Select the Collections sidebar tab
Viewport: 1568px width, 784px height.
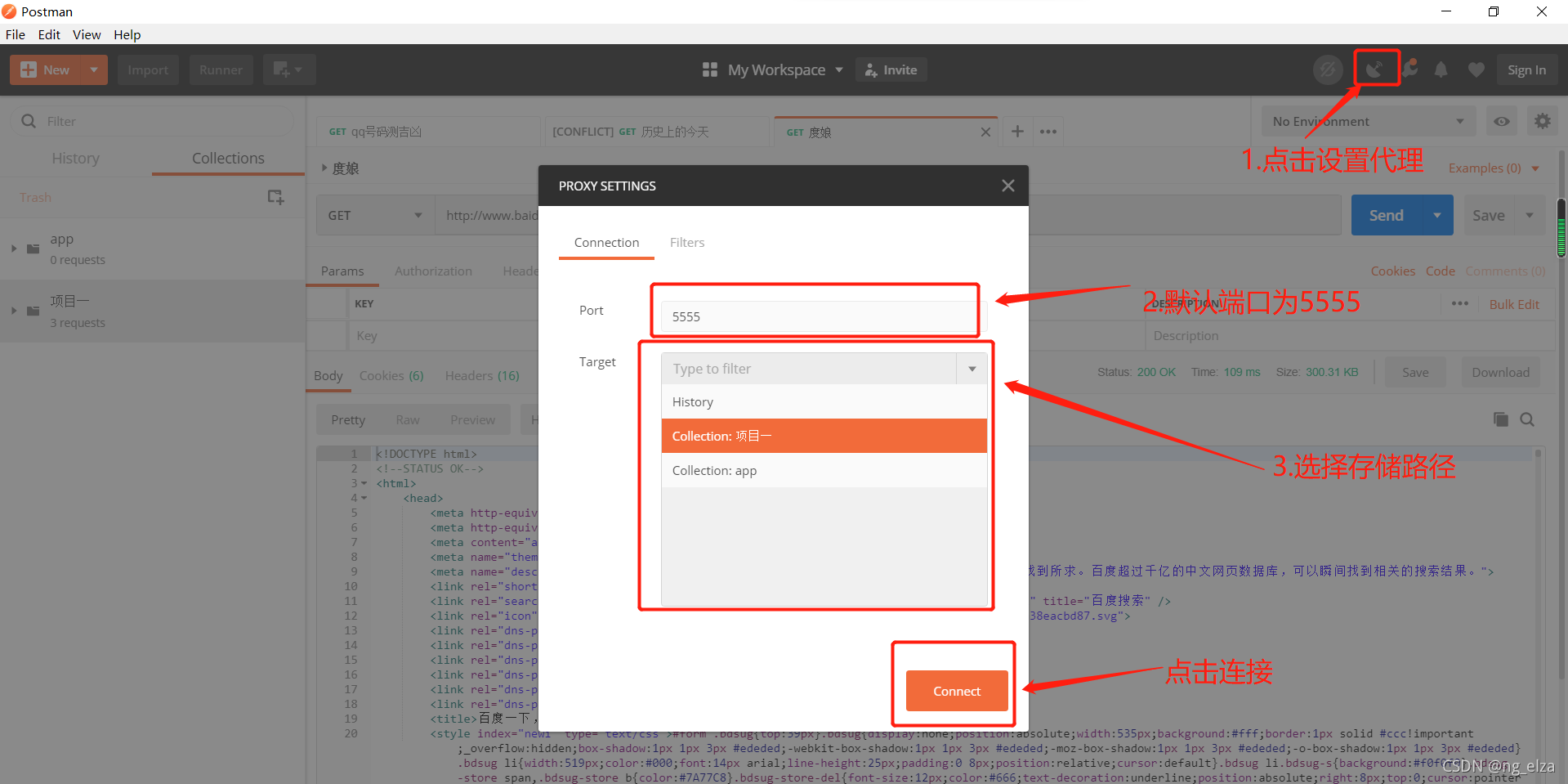pyautogui.click(x=228, y=158)
